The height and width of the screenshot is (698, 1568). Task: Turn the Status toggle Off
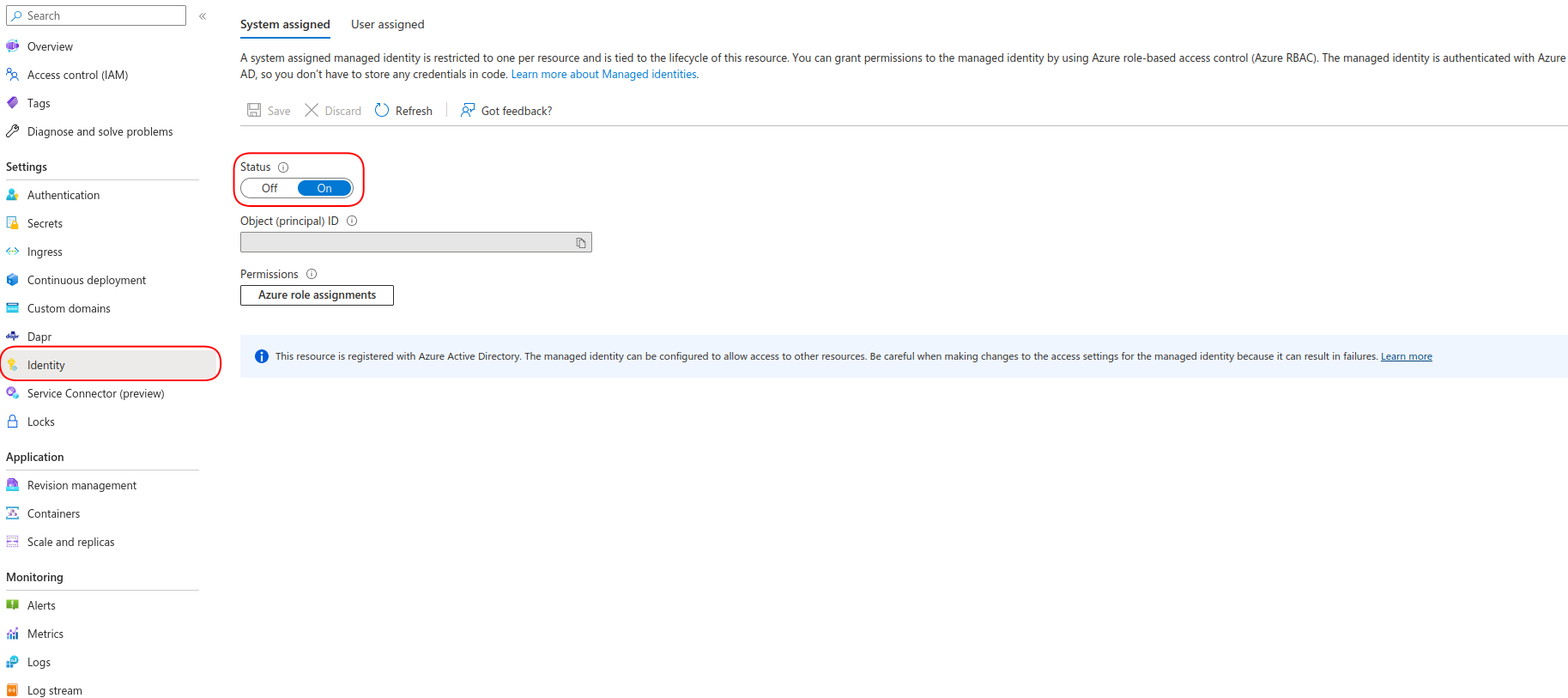click(x=269, y=188)
